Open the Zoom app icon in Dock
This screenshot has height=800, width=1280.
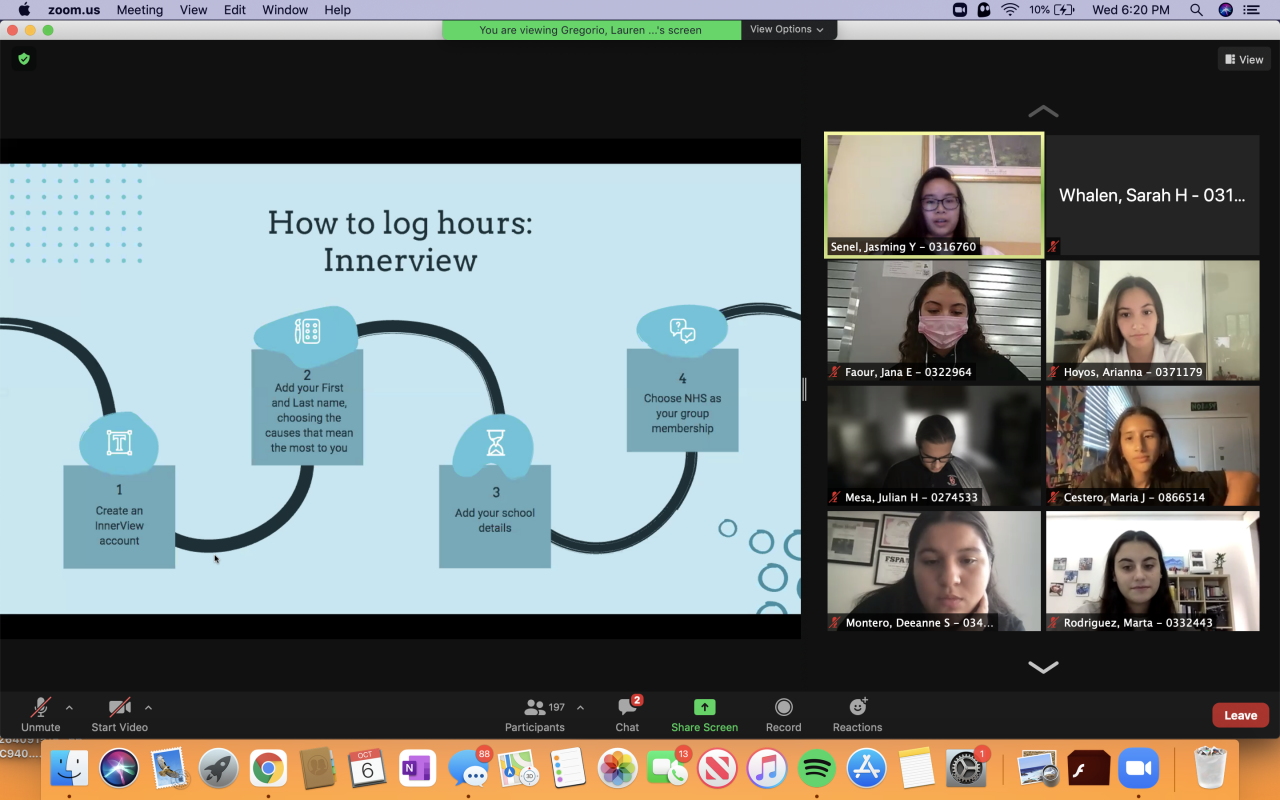pyautogui.click(x=1137, y=768)
